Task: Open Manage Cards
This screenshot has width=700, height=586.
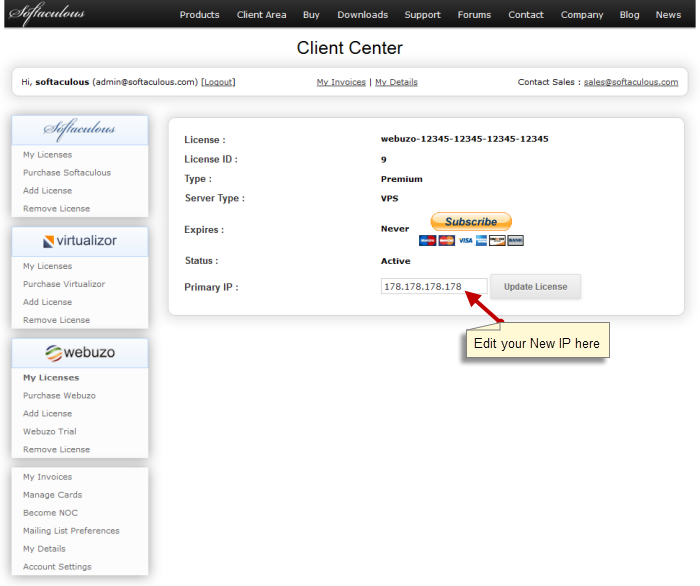Action: 52,495
